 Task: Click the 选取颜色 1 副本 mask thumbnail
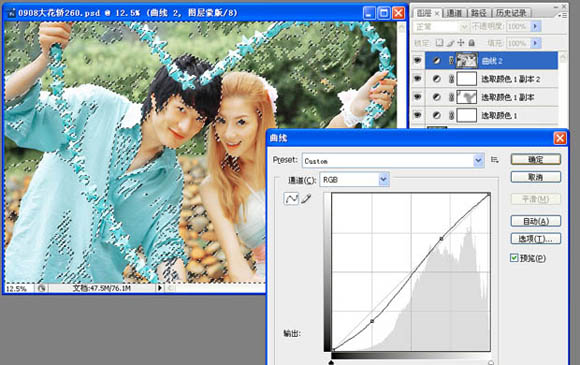pyautogui.click(x=467, y=97)
